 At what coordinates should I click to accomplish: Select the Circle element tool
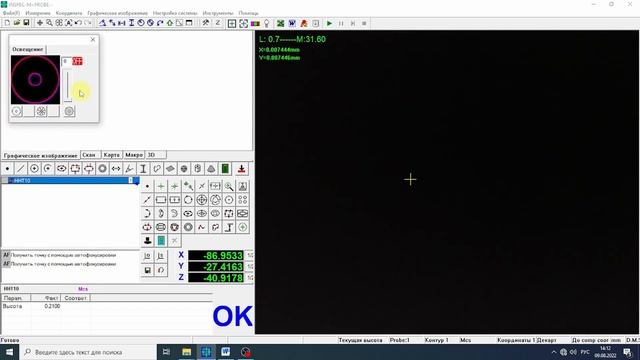click(x=34, y=169)
